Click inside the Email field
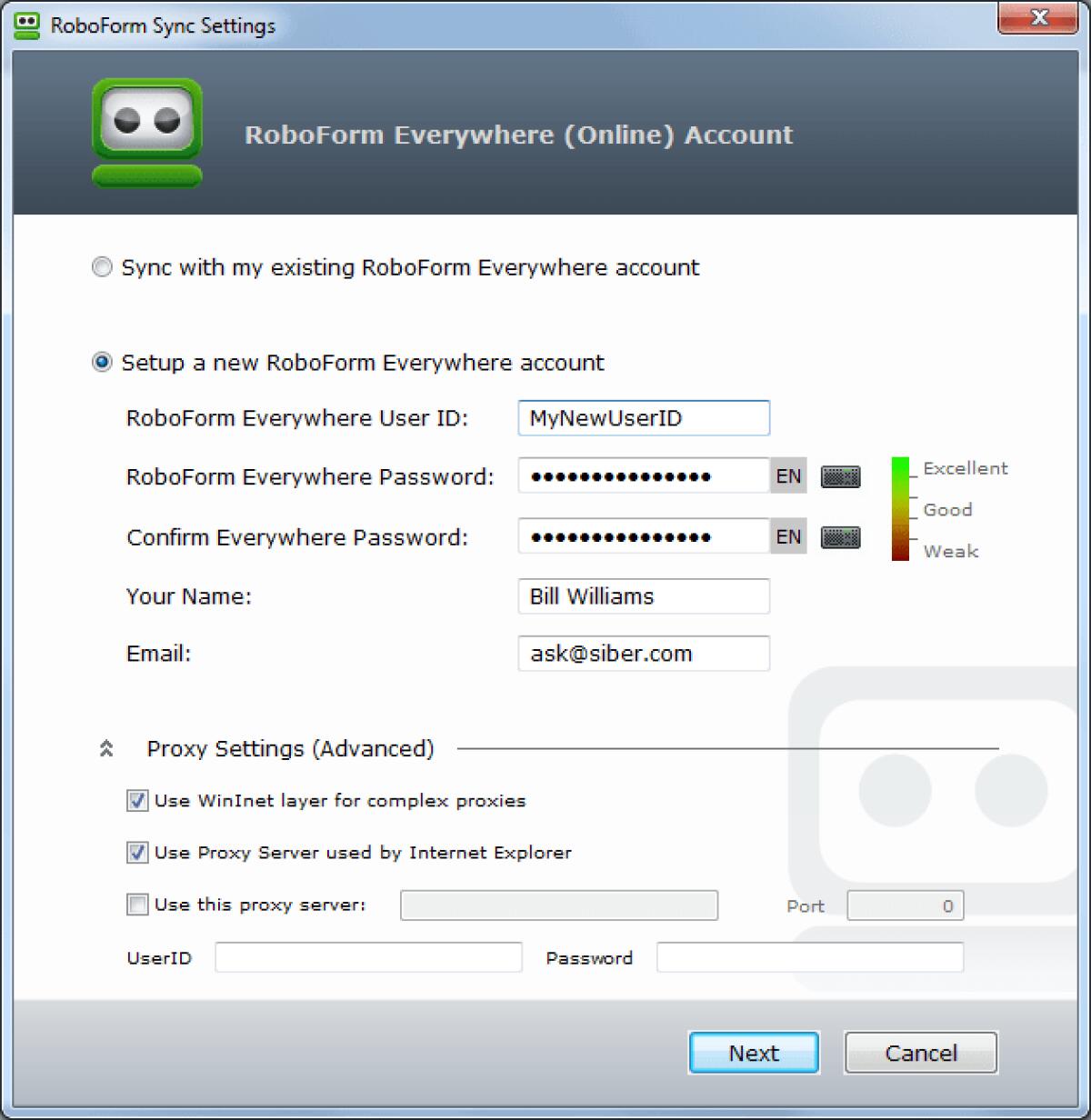Viewport: 1091px width, 1120px height. pos(643,653)
